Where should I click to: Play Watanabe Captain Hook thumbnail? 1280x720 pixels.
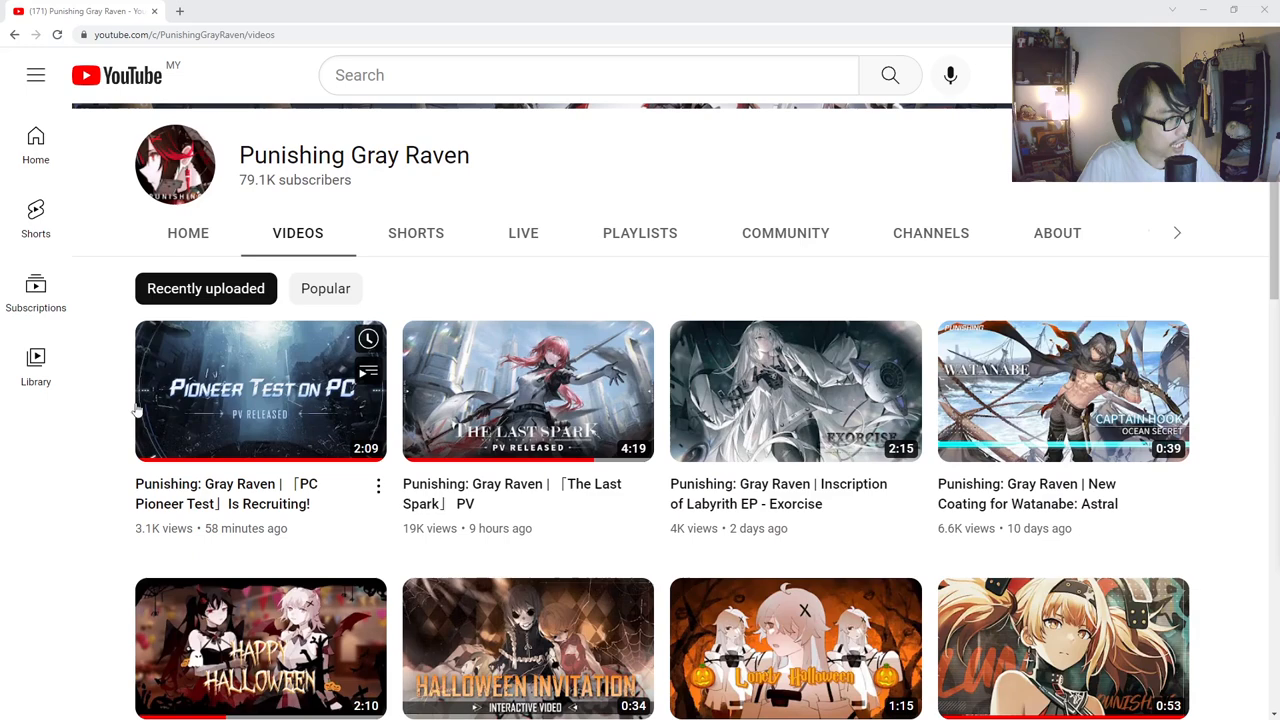[1063, 391]
